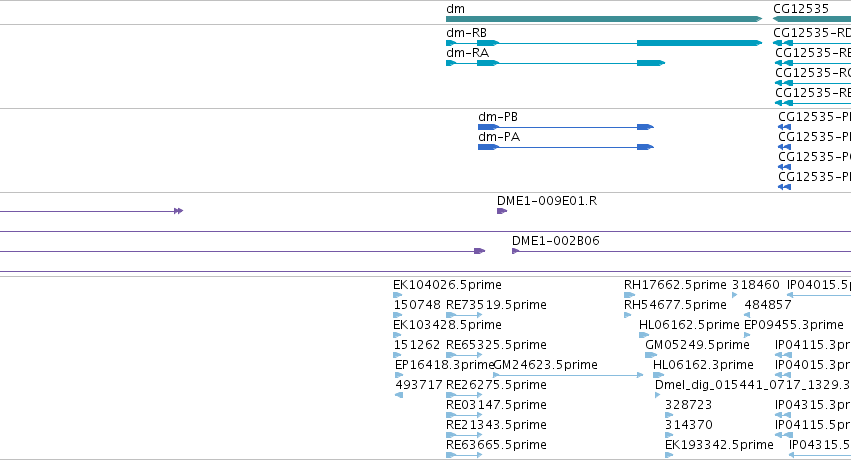The width and height of the screenshot is (851, 460).
Task: Click the HL06162.5prime EST label
Action: 689,325
